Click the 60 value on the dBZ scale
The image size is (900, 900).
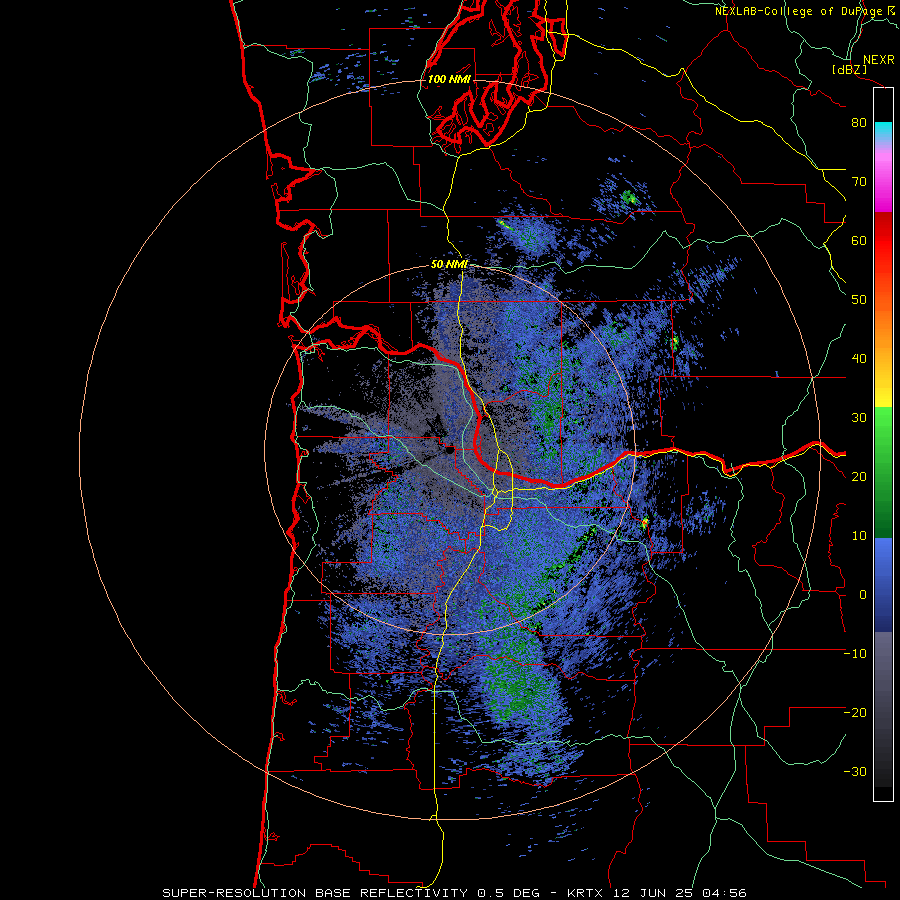click(859, 241)
